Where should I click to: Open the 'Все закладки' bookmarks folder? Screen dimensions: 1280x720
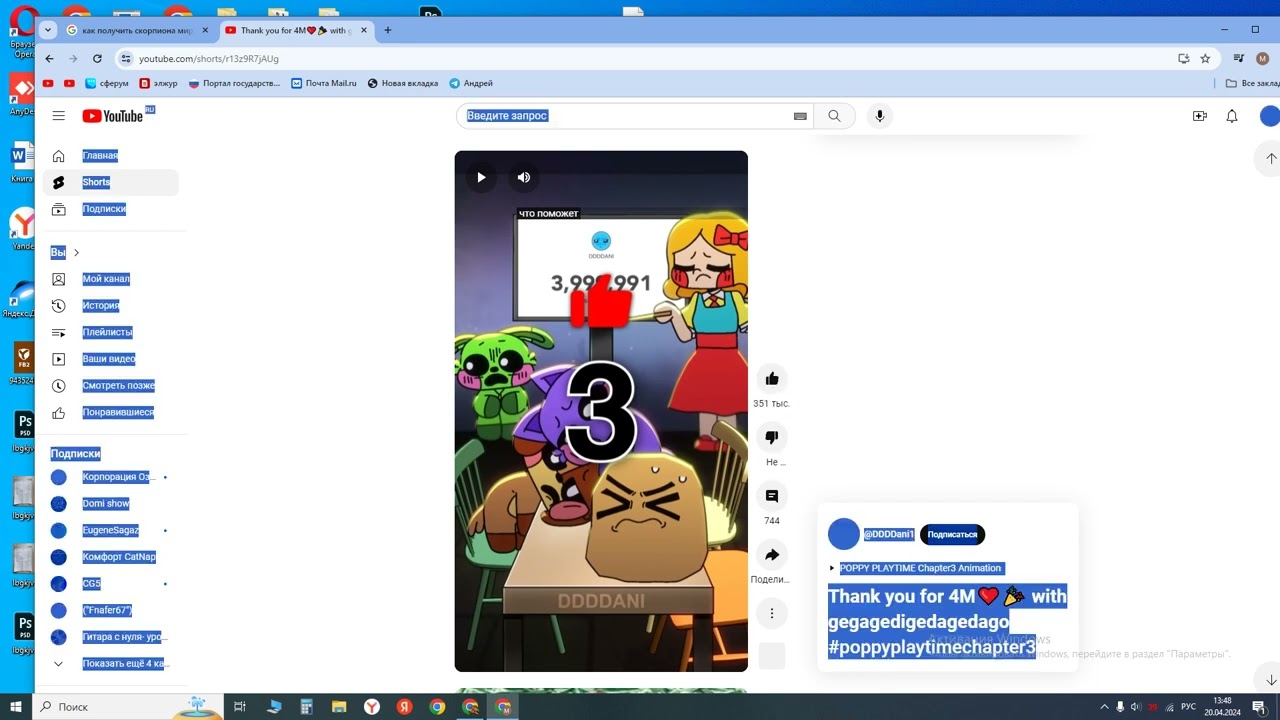pos(1253,83)
